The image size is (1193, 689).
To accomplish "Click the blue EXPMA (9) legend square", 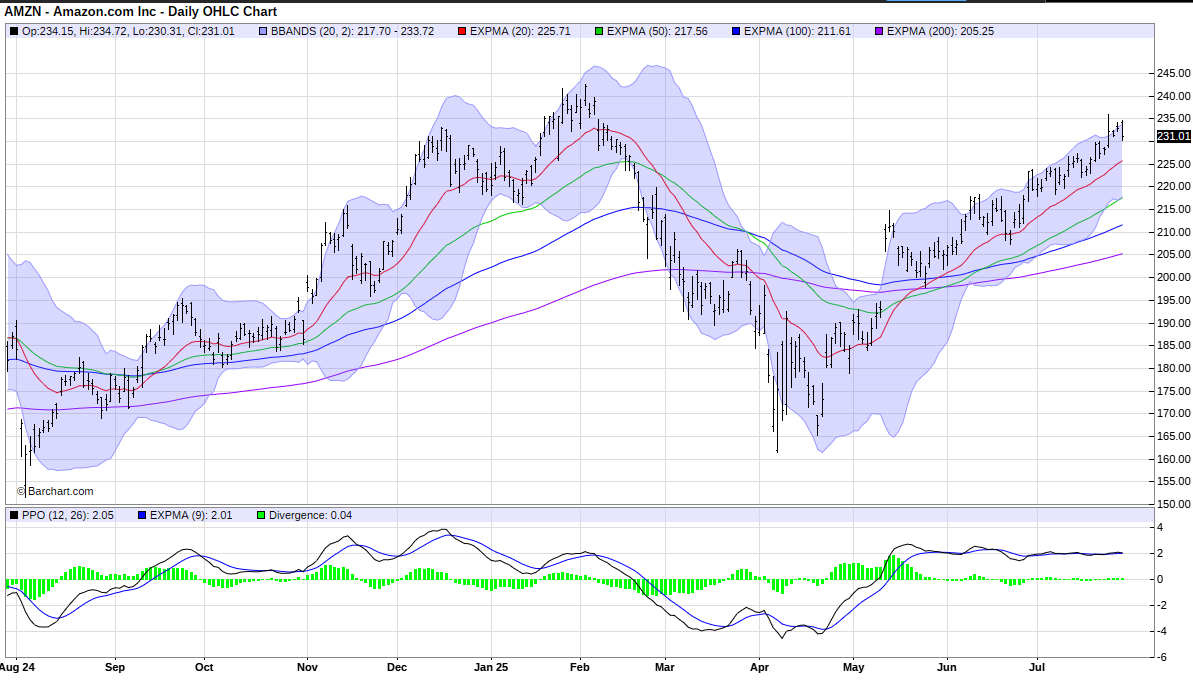I will (x=142, y=516).
